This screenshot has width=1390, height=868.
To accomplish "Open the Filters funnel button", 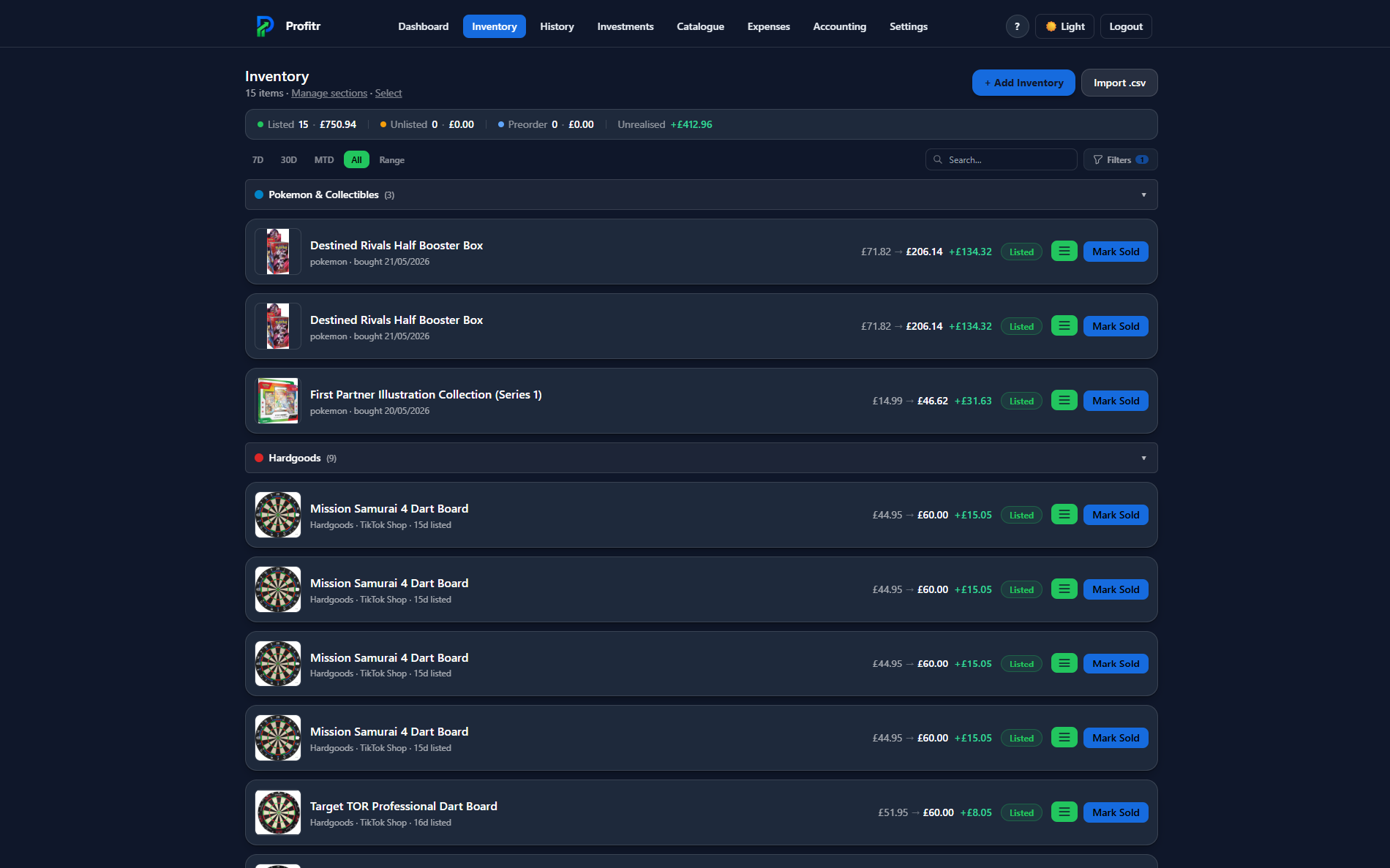I will (x=1120, y=159).
